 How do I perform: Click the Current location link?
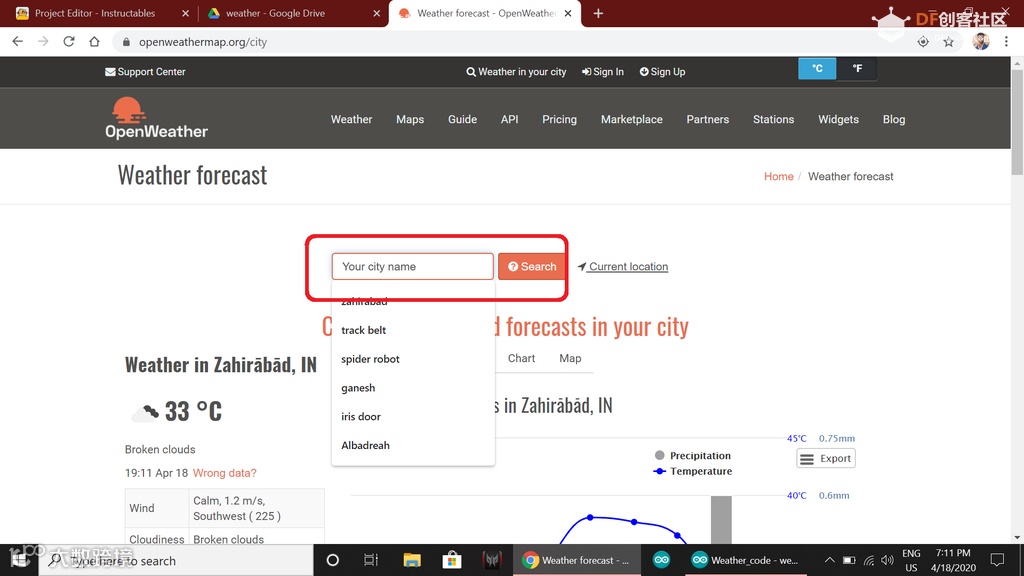(623, 266)
